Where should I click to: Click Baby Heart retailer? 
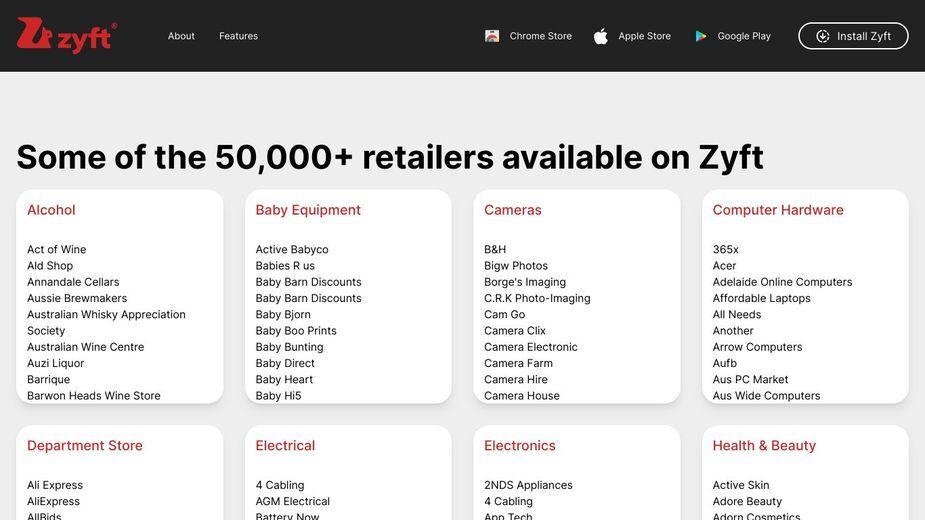point(284,380)
